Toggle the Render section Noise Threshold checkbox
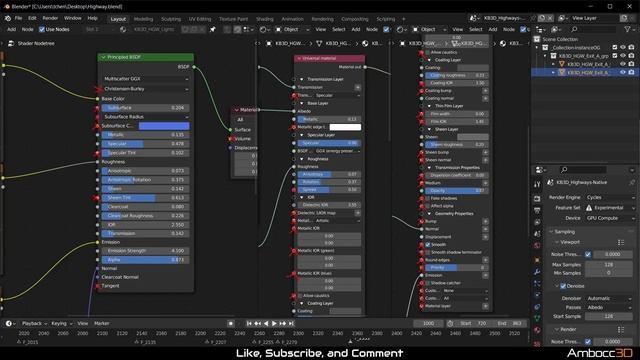The width and height of the screenshot is (640, 360). (588, 342)
